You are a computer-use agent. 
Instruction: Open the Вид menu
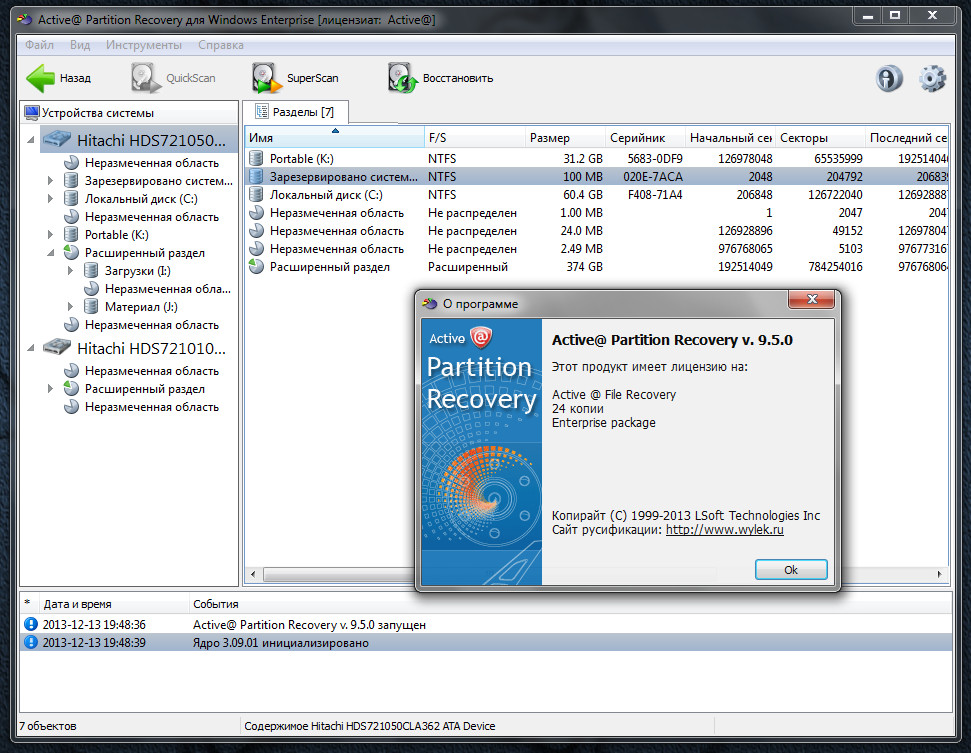(80, 45)
